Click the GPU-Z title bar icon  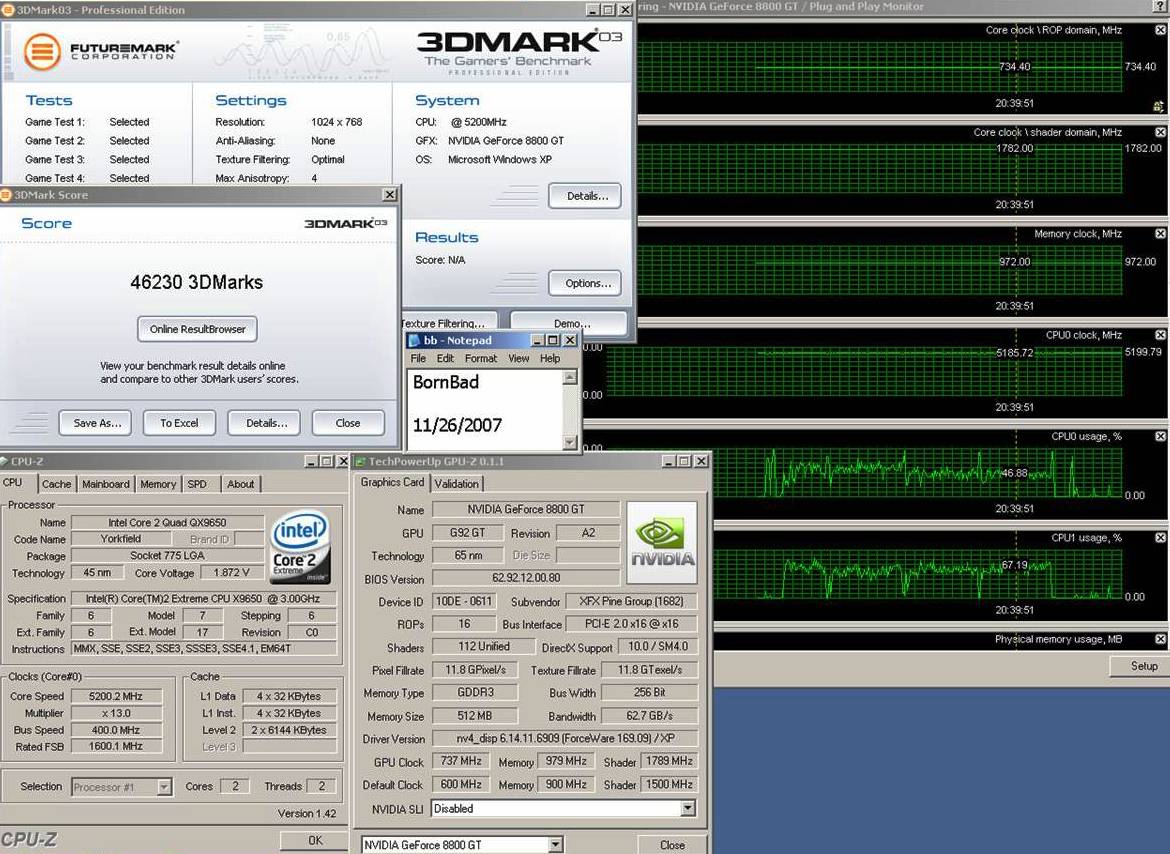(360, 462)
